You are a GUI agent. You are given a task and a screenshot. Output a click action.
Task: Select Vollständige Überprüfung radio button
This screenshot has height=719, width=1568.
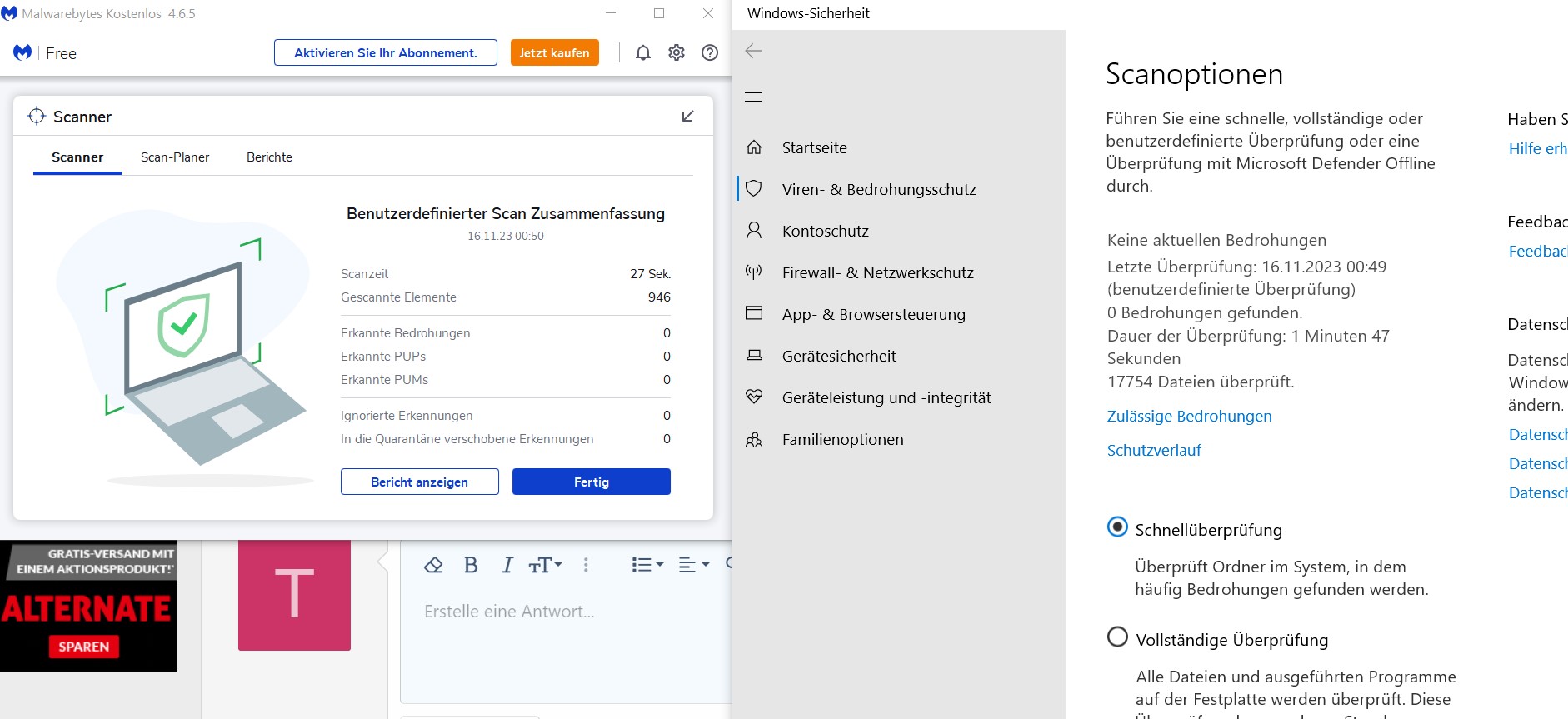coord(1117,637)
